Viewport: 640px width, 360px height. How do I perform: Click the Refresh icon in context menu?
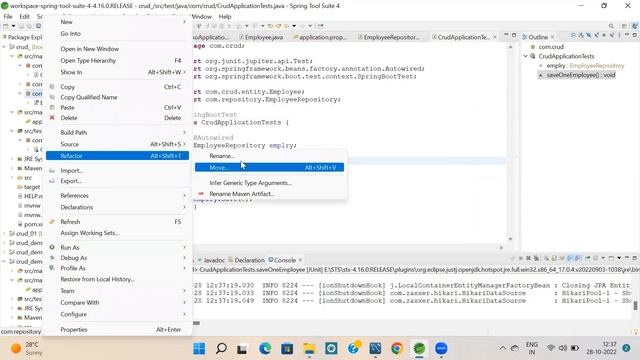point(52,222)
